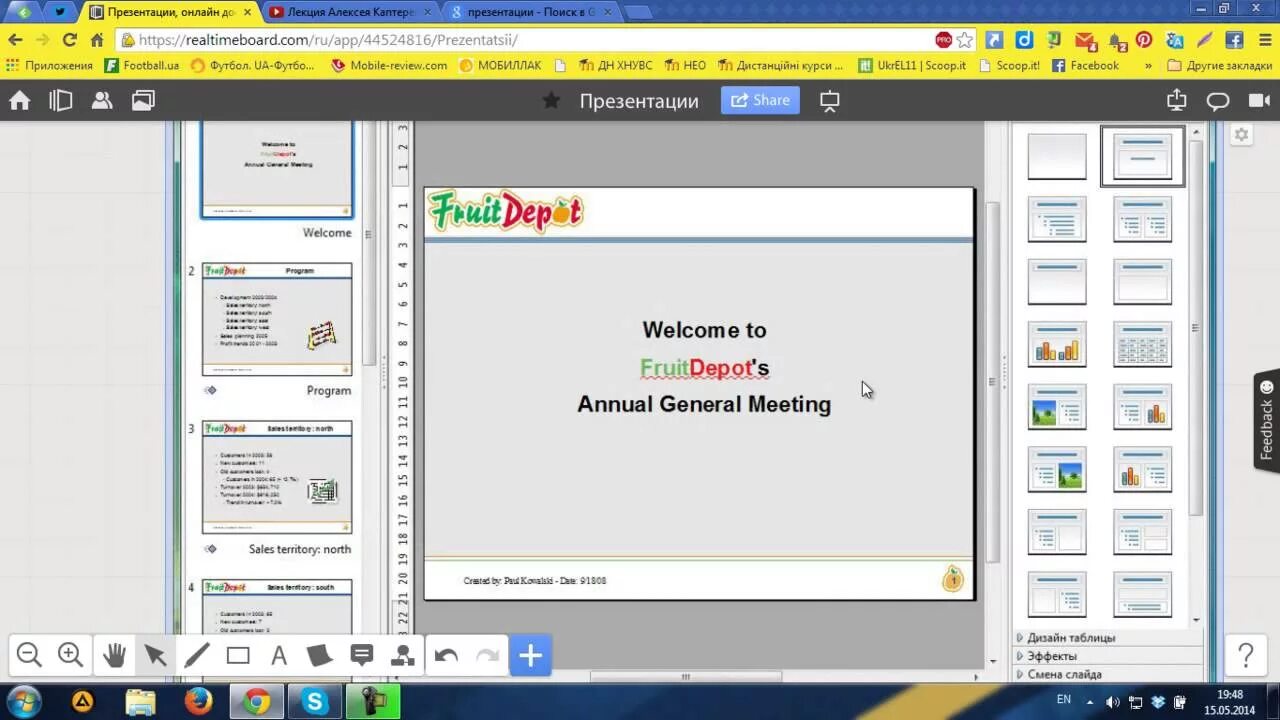Screen dimensions: 1280x720
Task: Click the blue plus add button
Action: coord(530,656)
